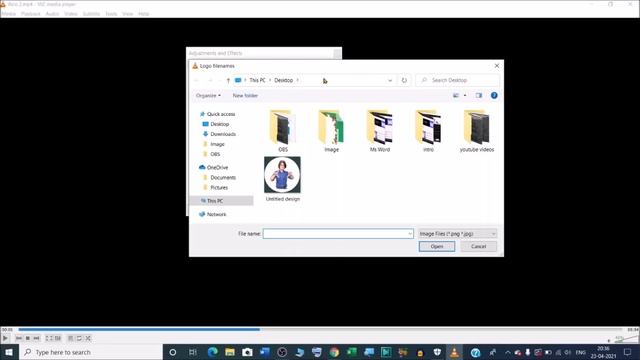Viewport: 640px width, 360px height.
Task: Open Microsoft Edge from taskbar
Action: pyautogui.click(x=212, y=352)
